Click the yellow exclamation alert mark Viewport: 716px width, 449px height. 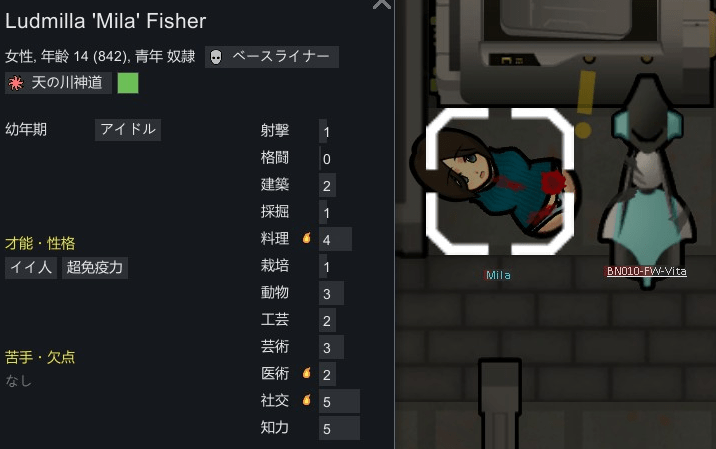584,104
